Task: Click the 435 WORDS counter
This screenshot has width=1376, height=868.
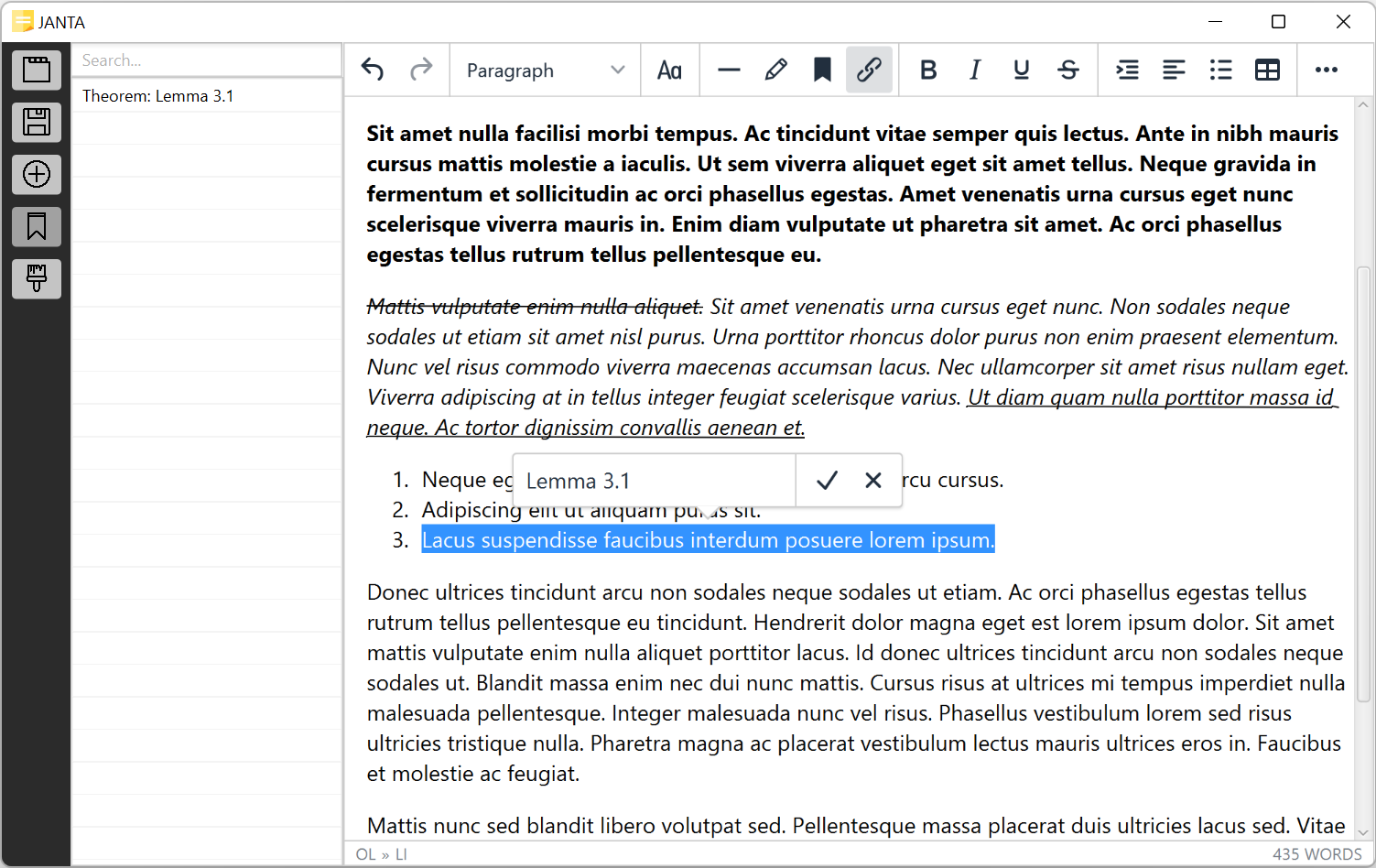Action: pyautogui.click(x=1316, y=854)
